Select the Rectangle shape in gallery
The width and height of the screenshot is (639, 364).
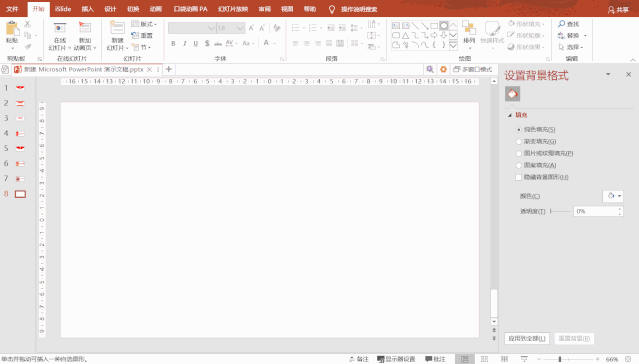click(434, 26)
